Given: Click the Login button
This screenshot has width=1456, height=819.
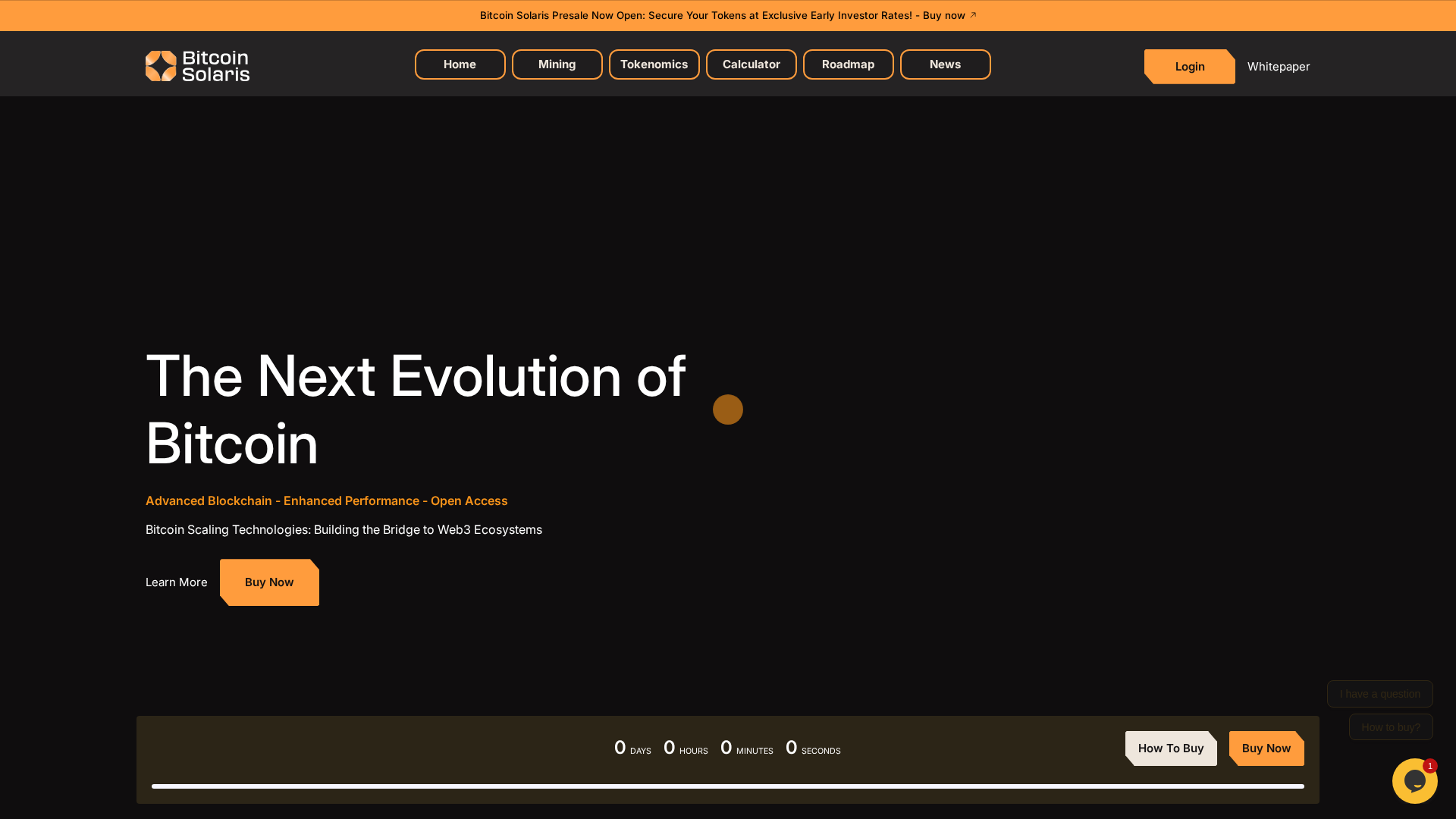Looking at the screenshot, I should 1189,67.
